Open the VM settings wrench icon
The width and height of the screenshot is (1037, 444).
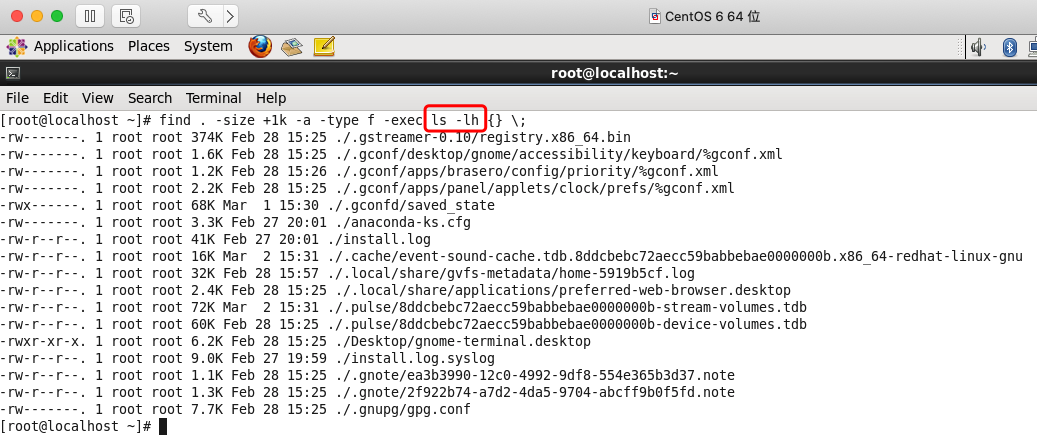(205, 17)
